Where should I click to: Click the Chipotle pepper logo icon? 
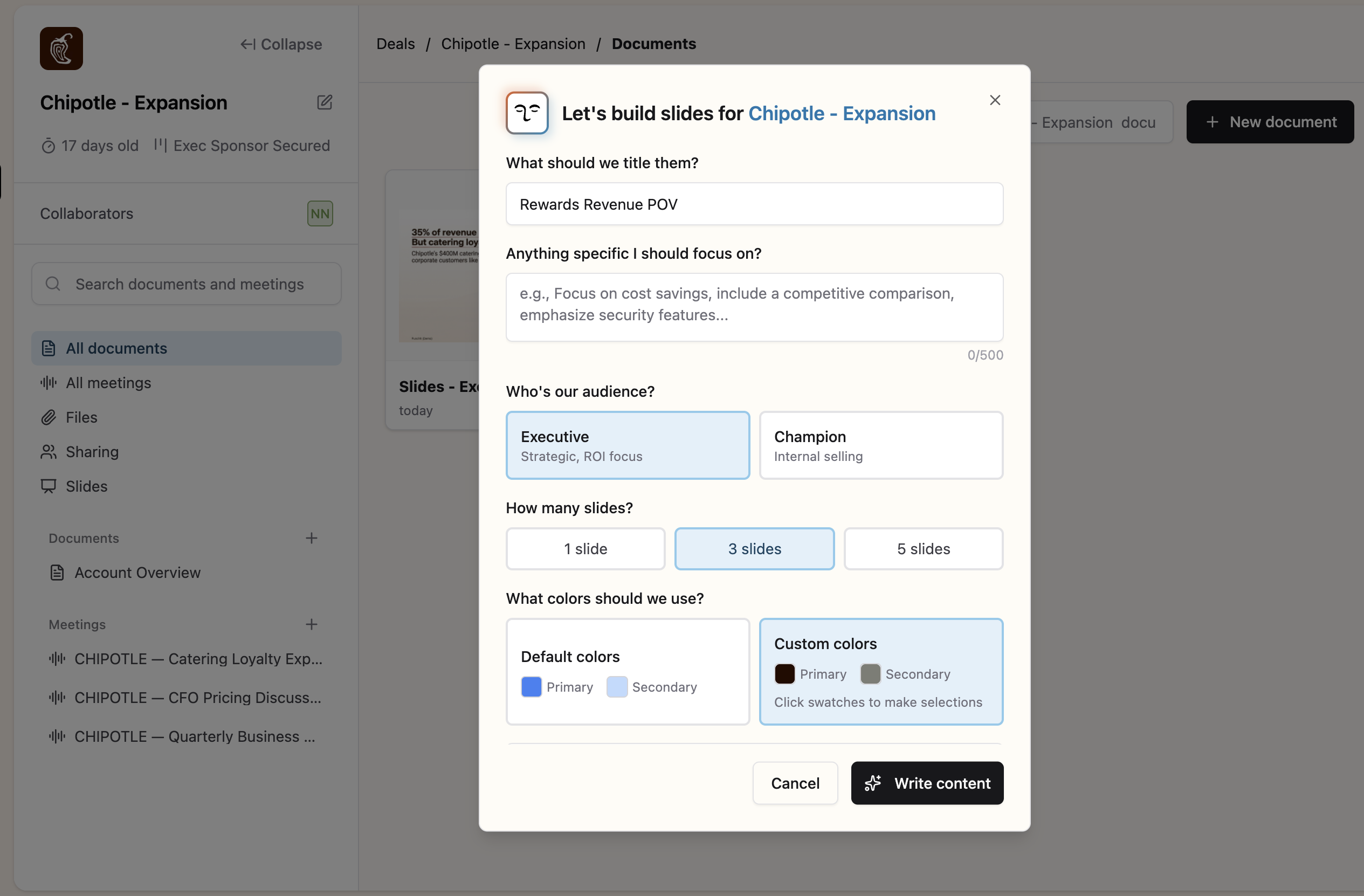(61, 49)
